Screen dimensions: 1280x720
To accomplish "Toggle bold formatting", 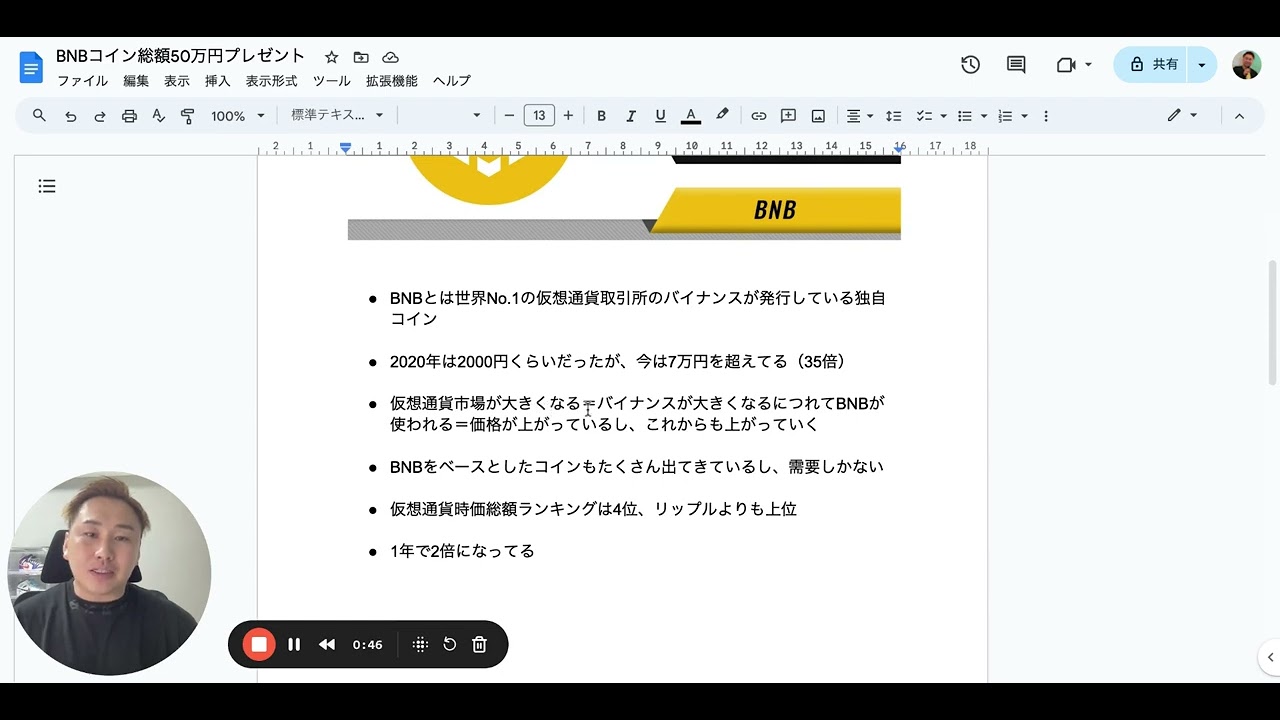I will (601, 116).
